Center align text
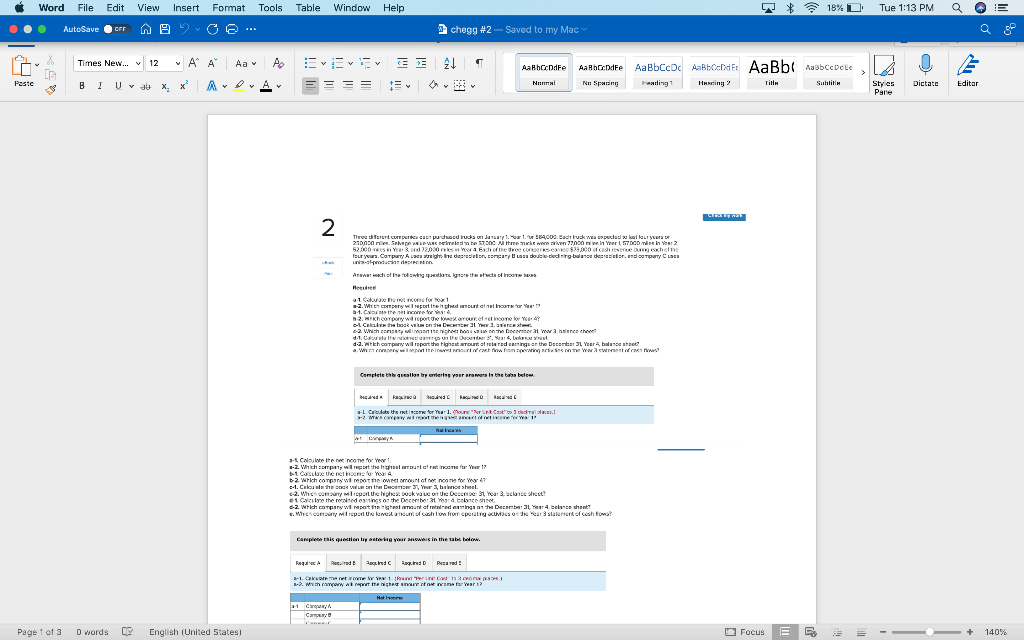Image resolution: width=1024 pixels, height=640 pixels. pyautogui.click(x=329, y=86)
